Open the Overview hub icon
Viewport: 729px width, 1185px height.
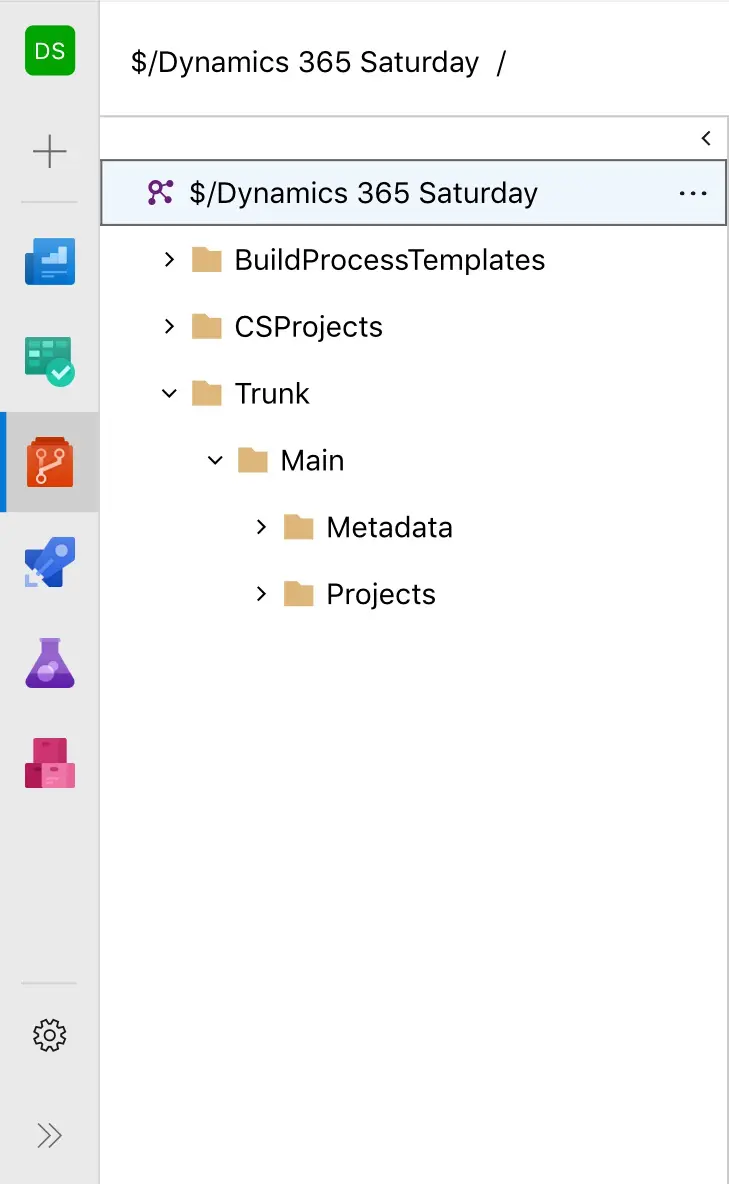click(50, 261)
